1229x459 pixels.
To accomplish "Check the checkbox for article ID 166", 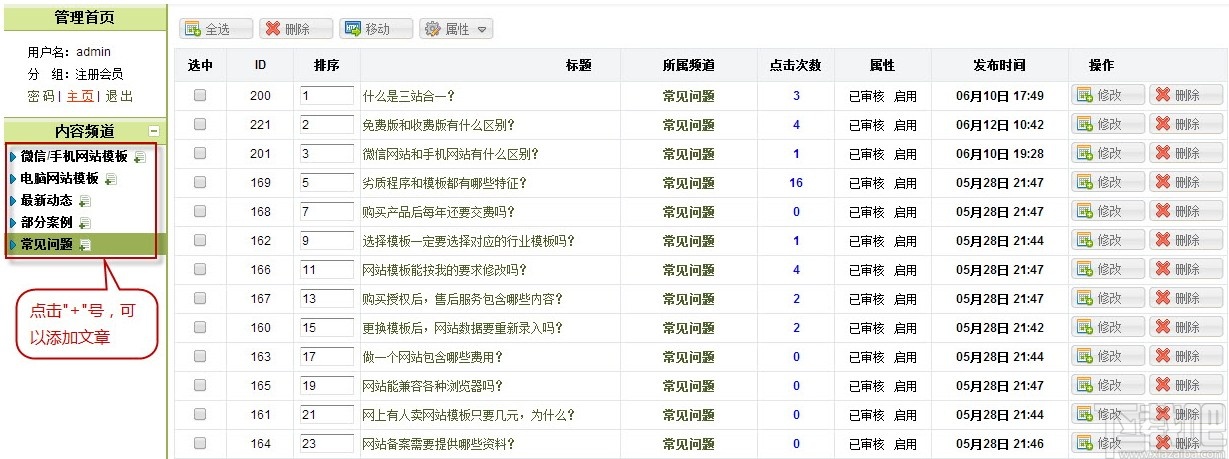I will [200, 270].
